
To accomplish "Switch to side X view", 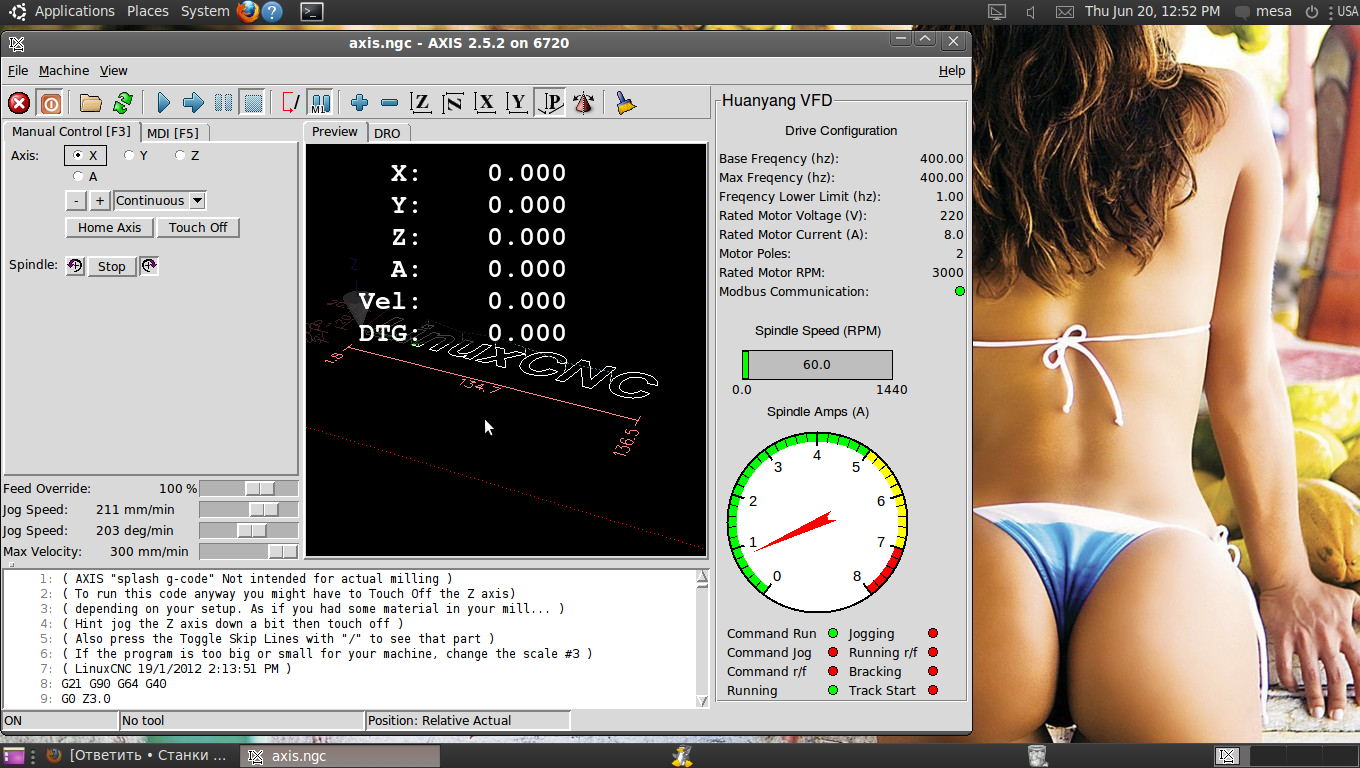I will (486, 103).
